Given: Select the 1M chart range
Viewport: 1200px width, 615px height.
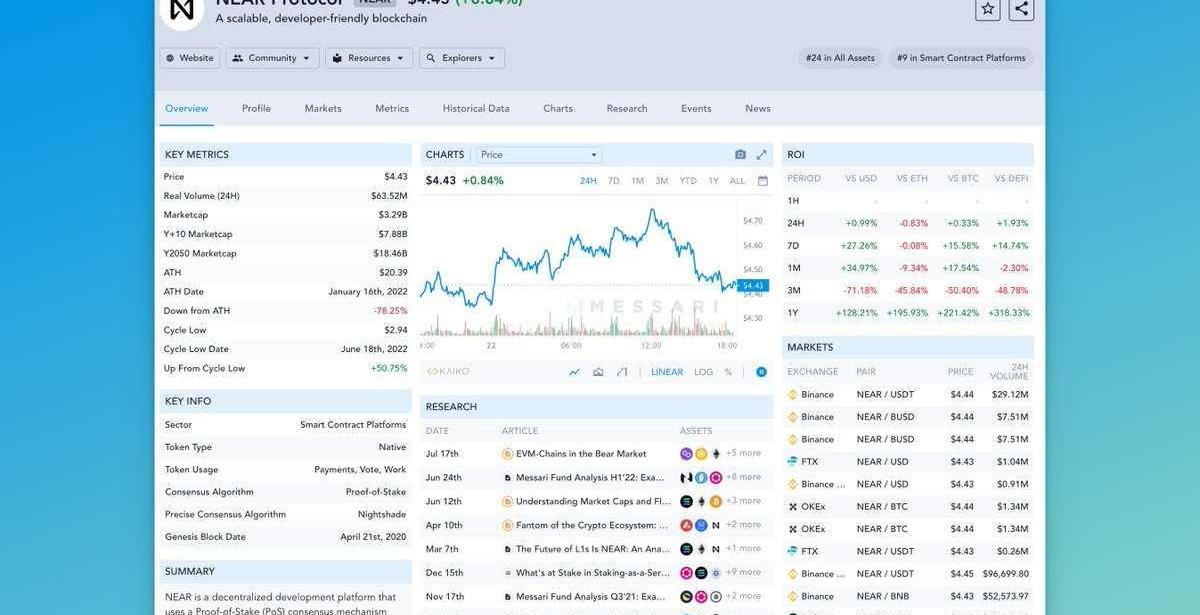Looking at the screenshot, I should point(637,181).
